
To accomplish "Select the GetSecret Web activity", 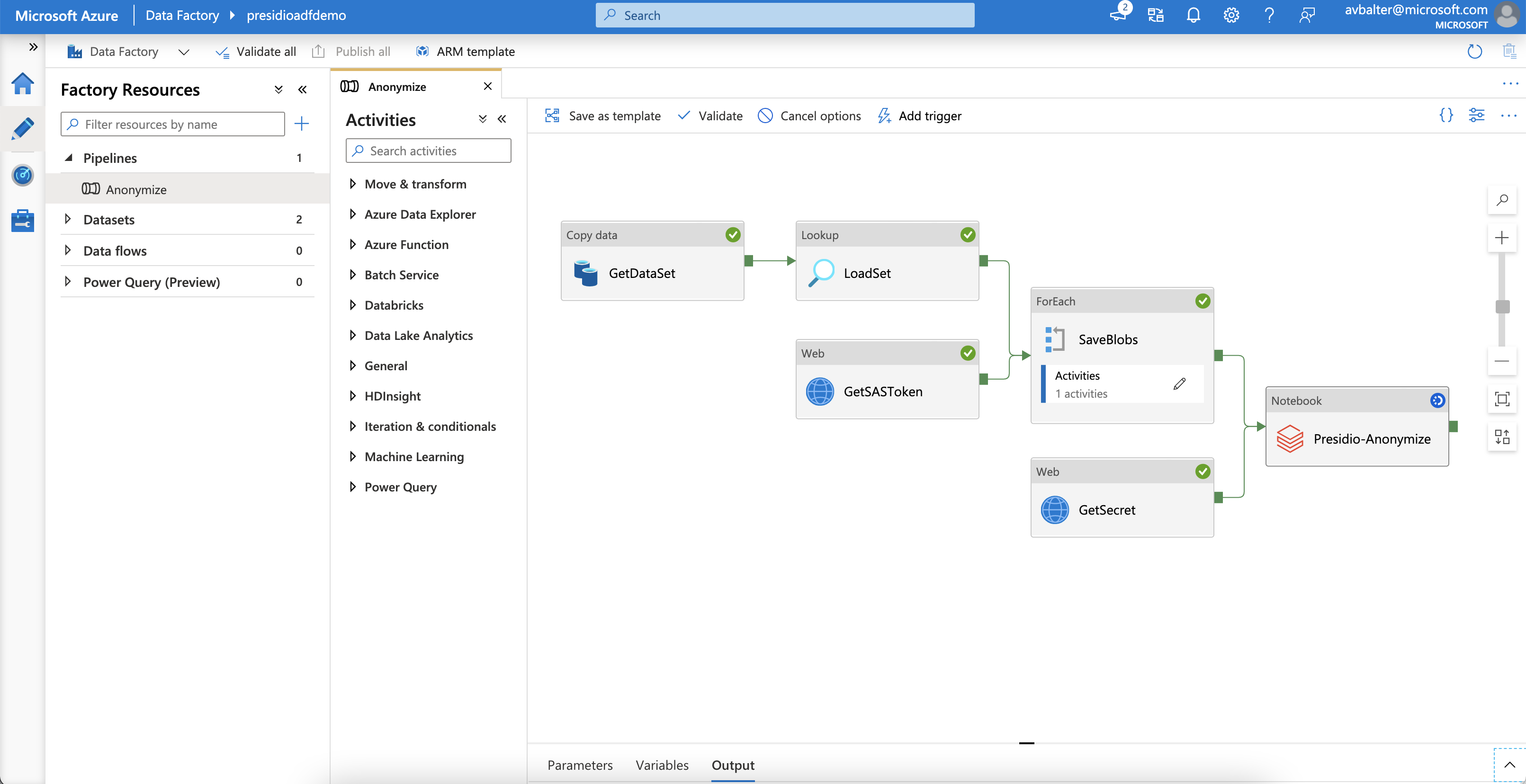I will point(1122,498).
